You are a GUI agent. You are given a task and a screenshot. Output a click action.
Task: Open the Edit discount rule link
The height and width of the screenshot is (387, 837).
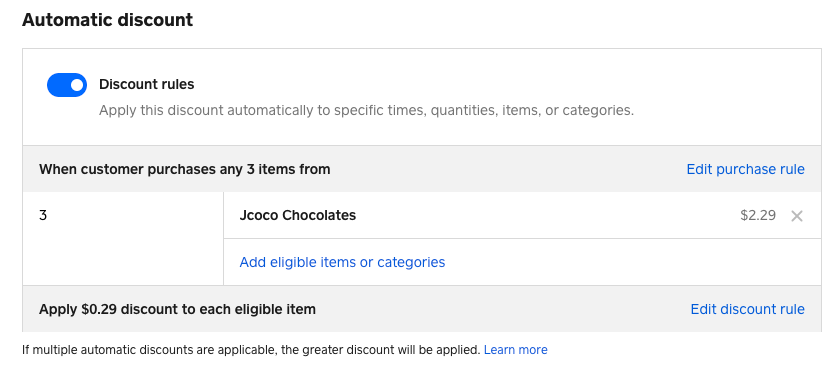[x=747, y=309]
